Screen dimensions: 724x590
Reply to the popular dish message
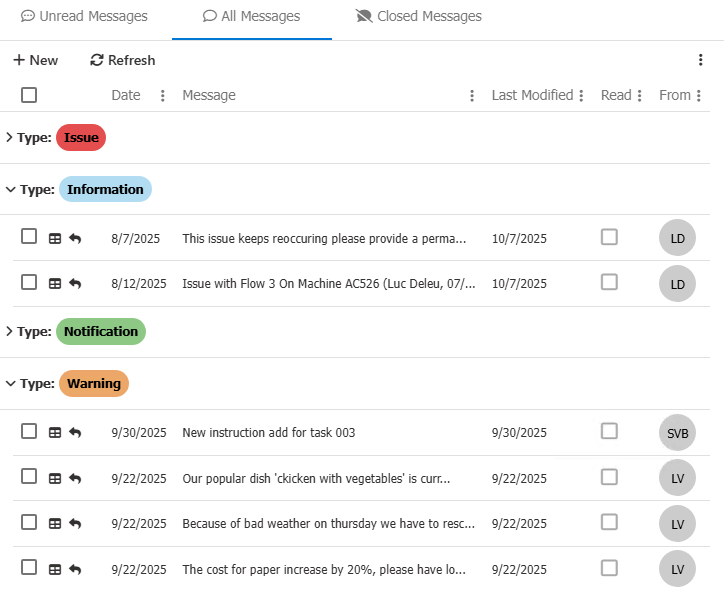[75, 479]
